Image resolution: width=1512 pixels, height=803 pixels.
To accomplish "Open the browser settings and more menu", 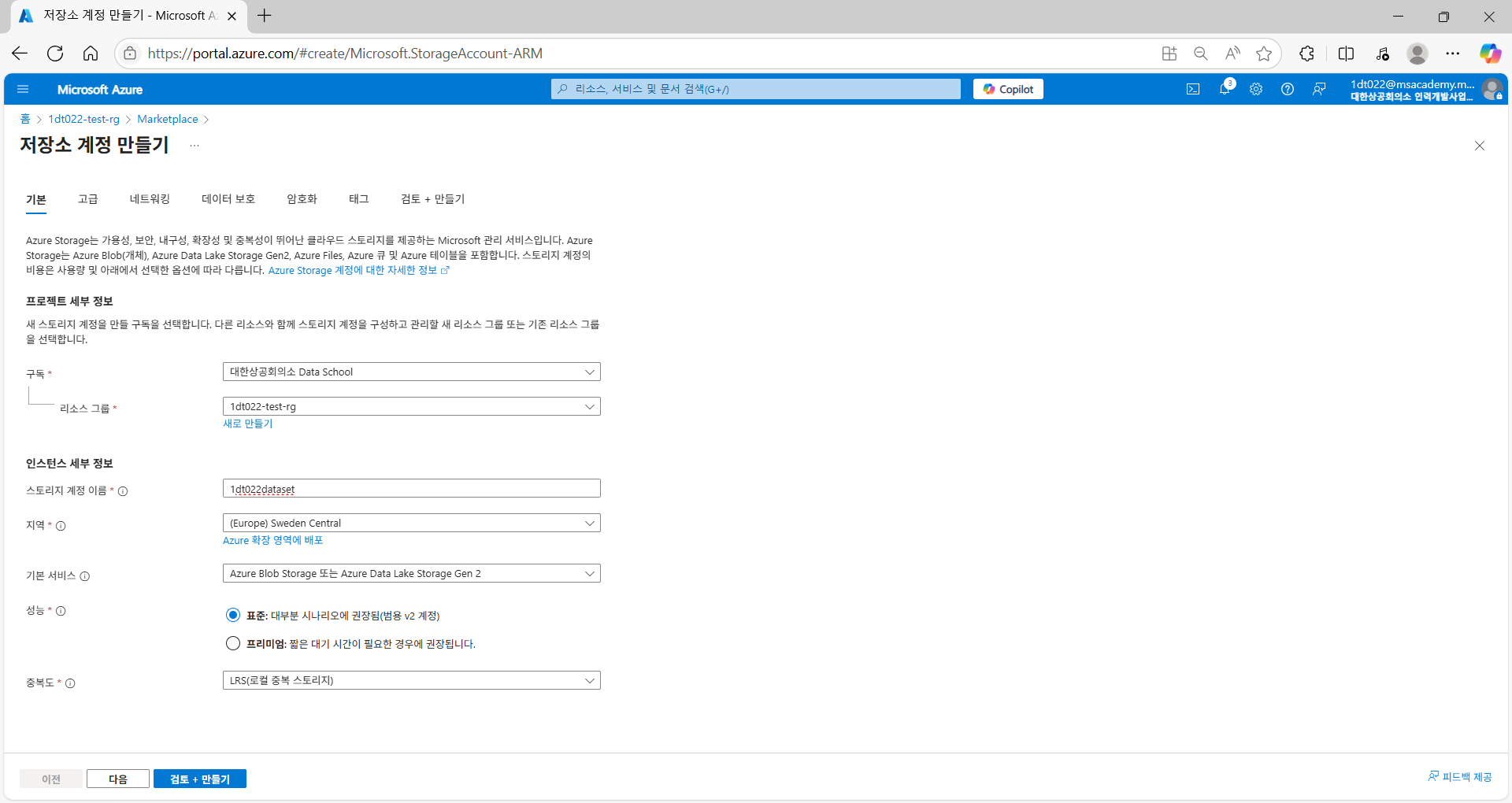I will pos(1453,54).
